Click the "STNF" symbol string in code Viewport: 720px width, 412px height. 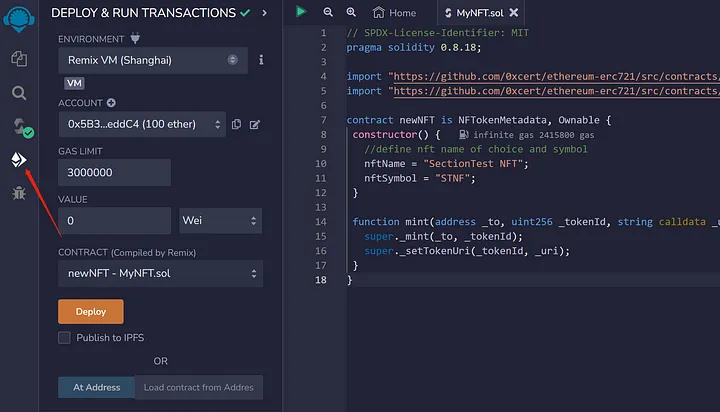452,178
